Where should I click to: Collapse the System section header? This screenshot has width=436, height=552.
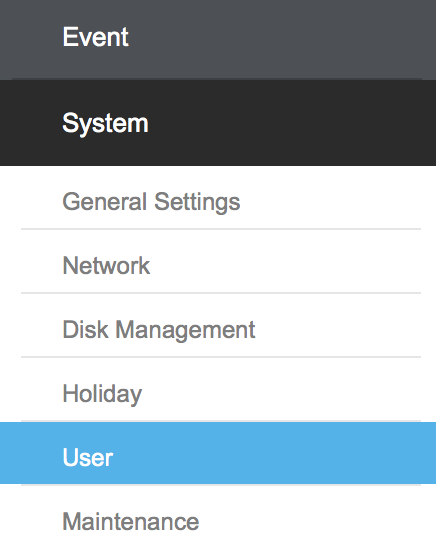pyautogui.click(x=218, y=123)
